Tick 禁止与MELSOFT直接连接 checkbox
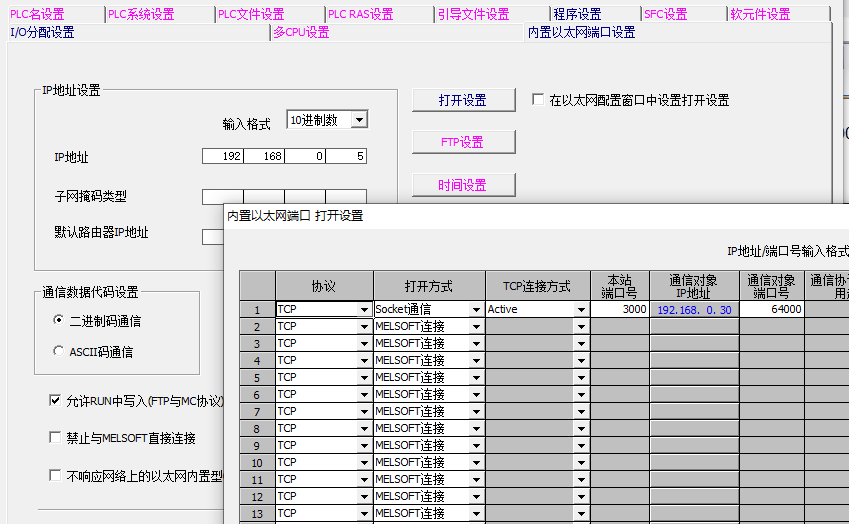This screenshot has height=524, width=849. (x=56, y=438)
